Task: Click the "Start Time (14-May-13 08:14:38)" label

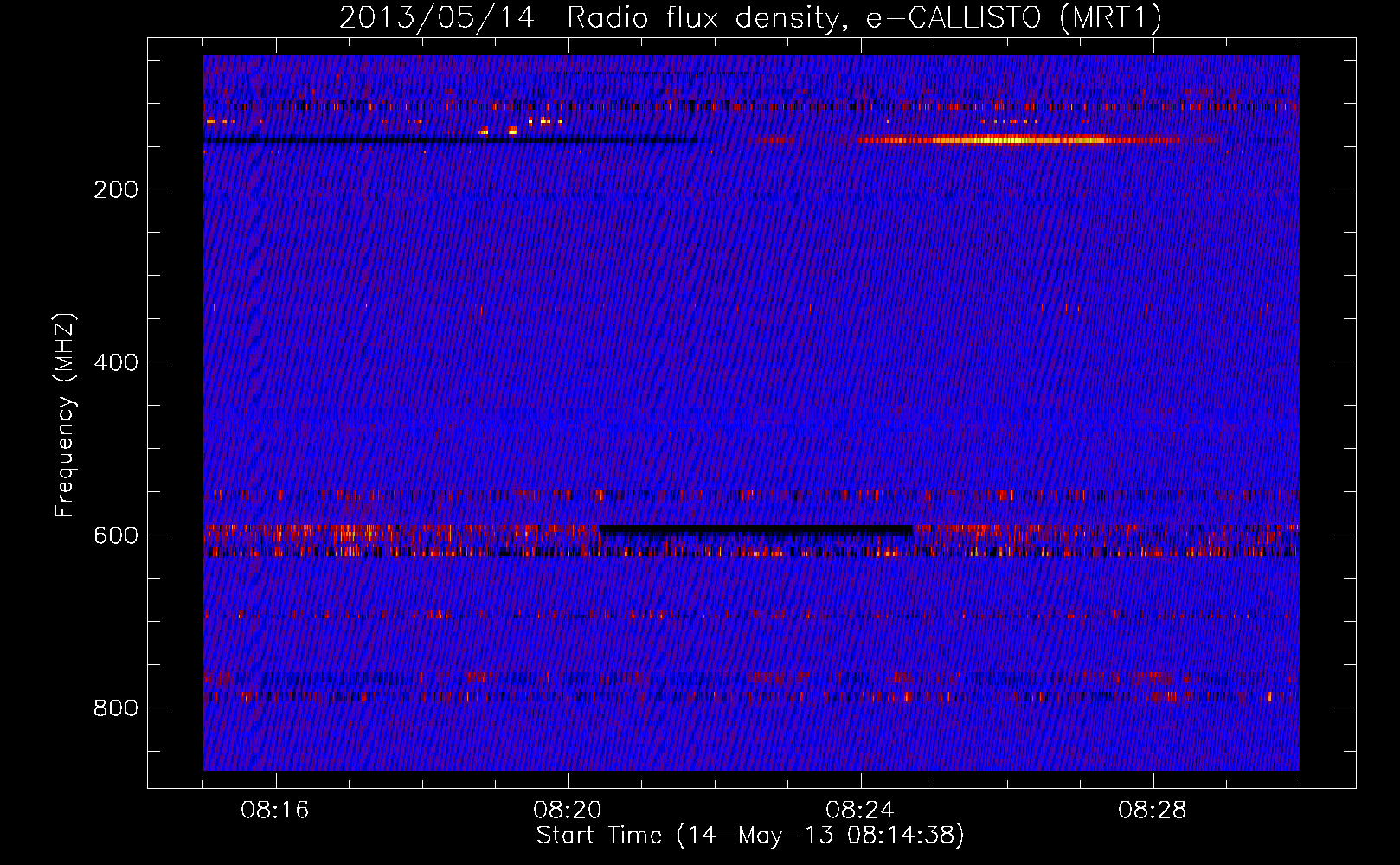Action: click(750, 835)
